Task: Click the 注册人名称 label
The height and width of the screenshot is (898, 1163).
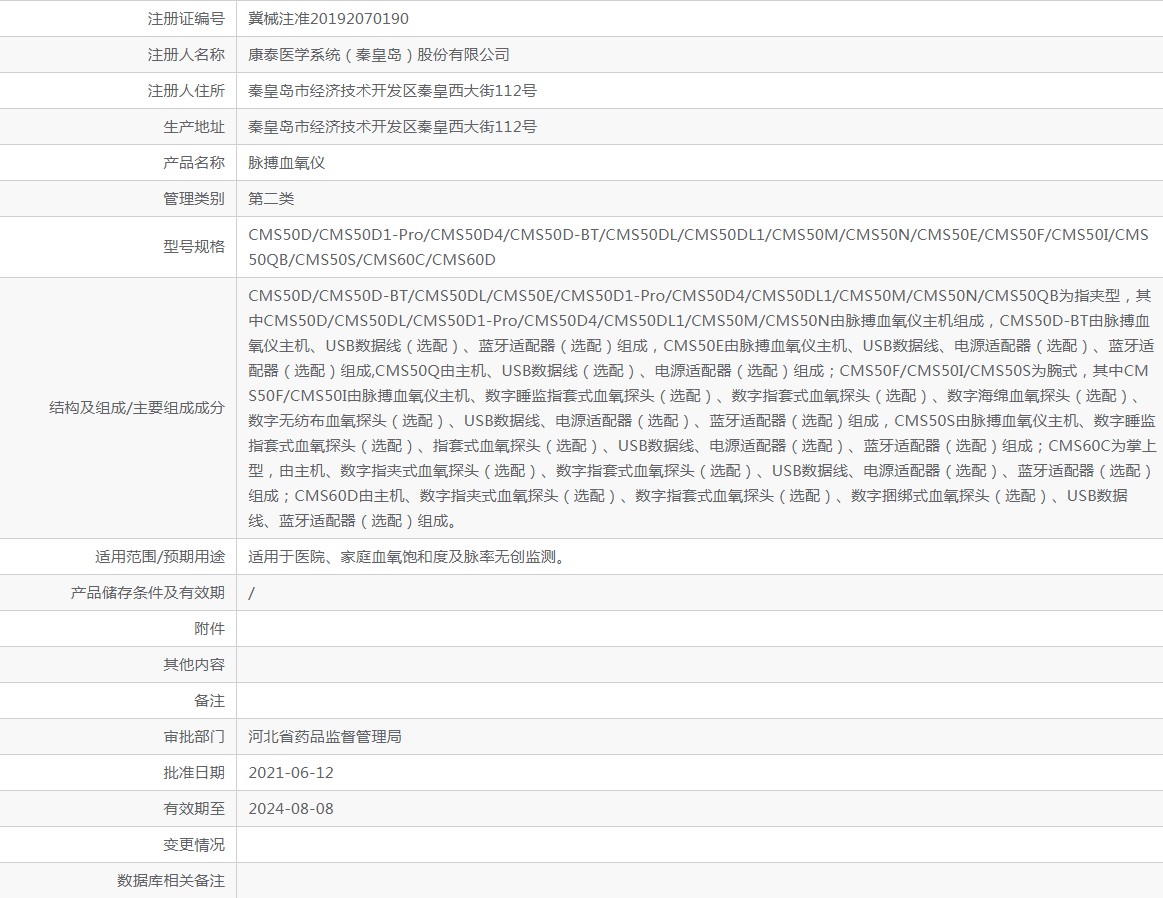Action: click(185, 54)
